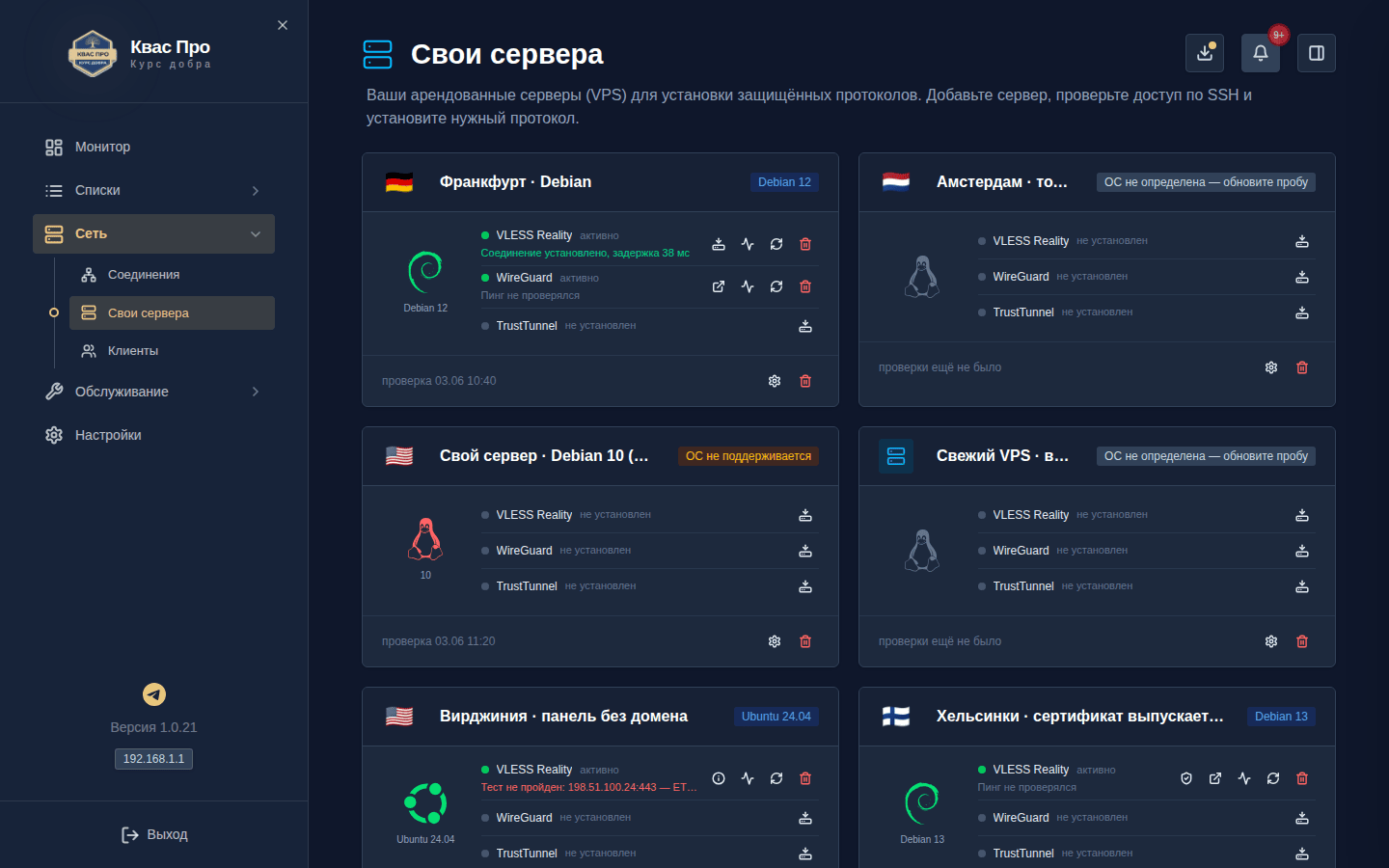The height and width of the screenshot is (868, 1389).
Task: Delete VLESS Reality protocol on Frankfurt server
Action: pos(805,244)
